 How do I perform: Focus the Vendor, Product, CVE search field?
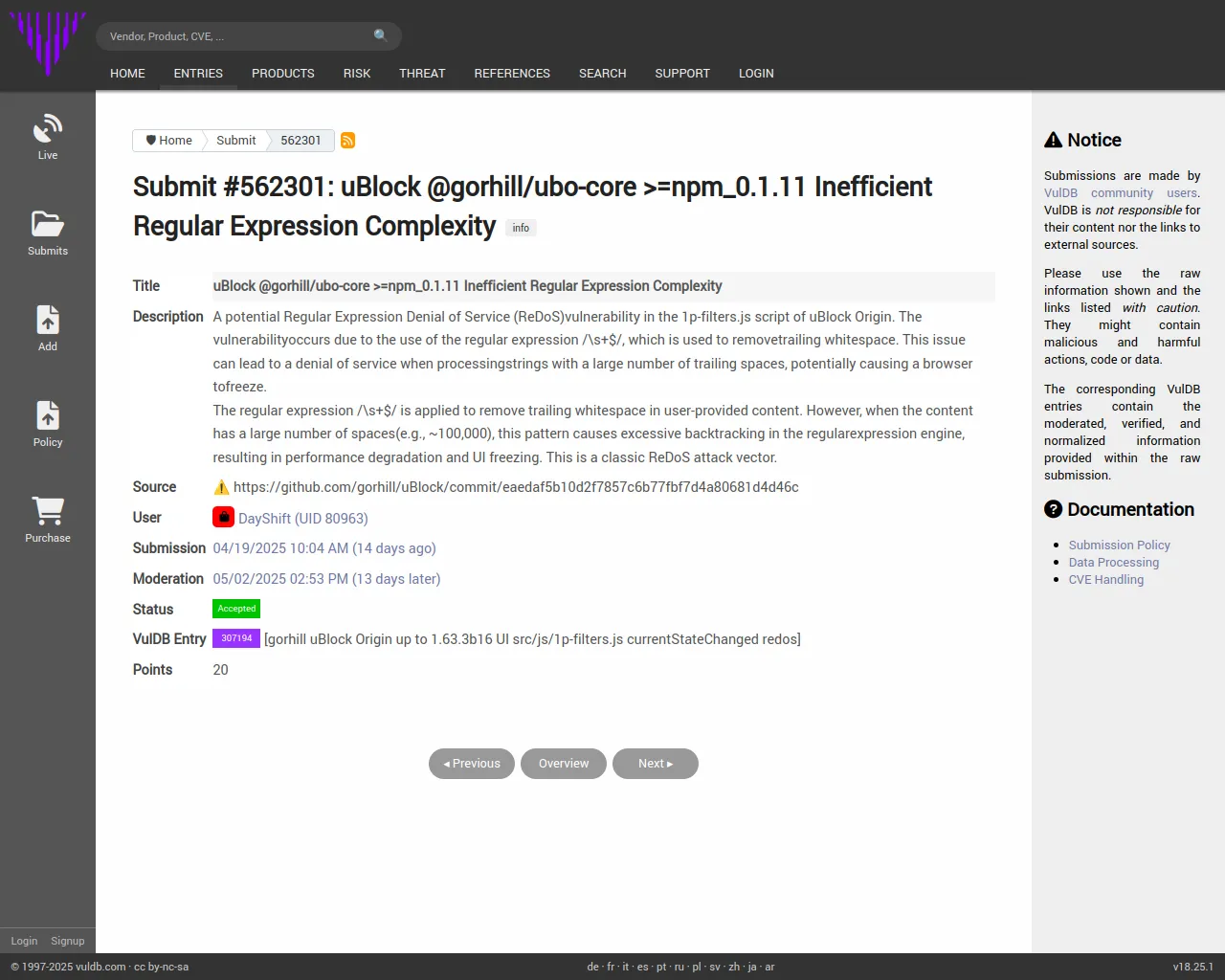tap(249, 36)
